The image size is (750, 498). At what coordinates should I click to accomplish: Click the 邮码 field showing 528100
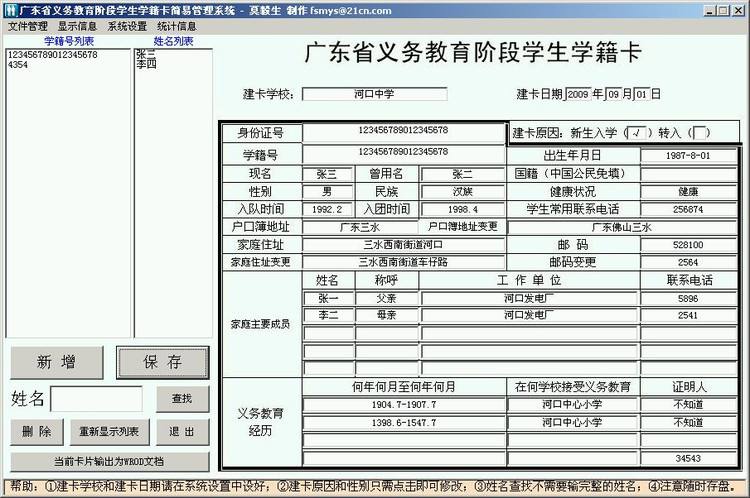688,245
